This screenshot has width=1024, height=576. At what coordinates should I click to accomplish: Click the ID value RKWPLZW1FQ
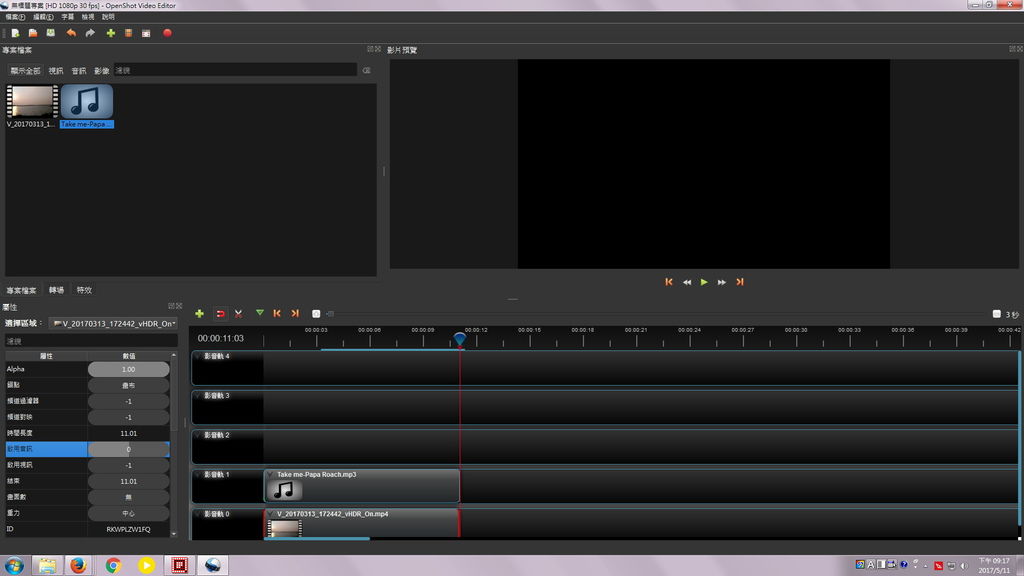[x=129, y=529]
